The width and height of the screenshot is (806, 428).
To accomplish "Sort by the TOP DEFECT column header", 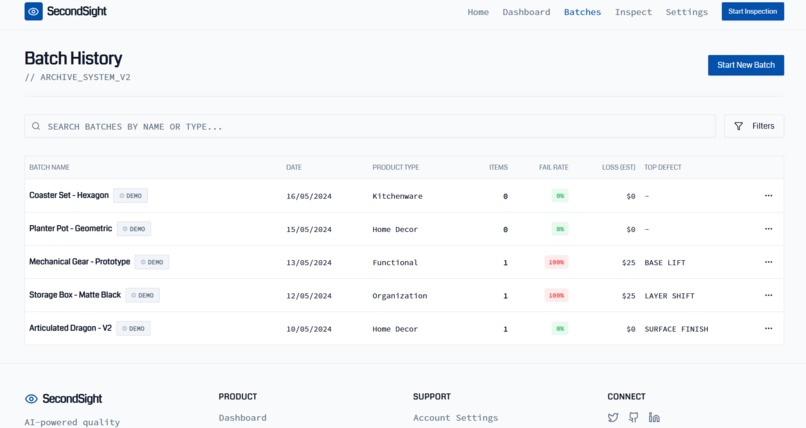I will pyautogui.click(x=663, y=168).
